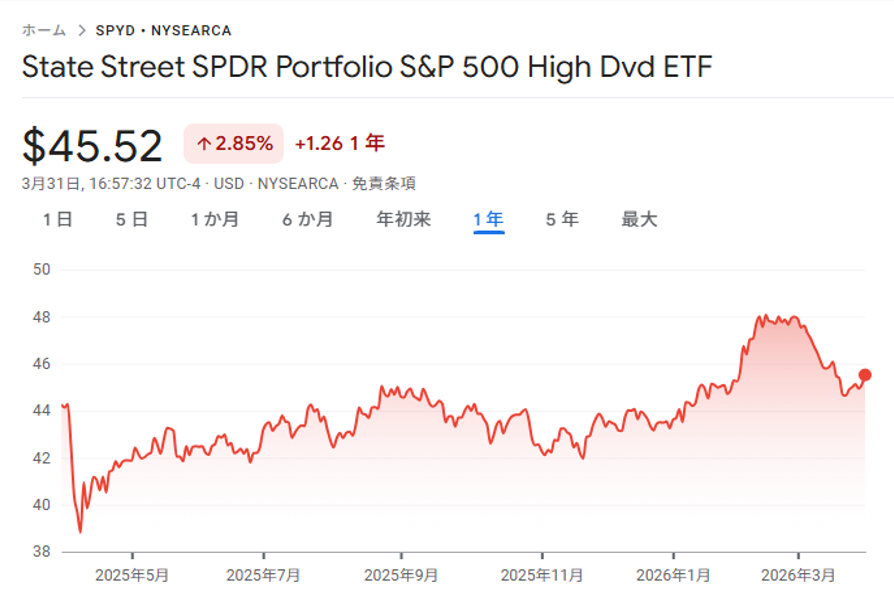Click the $45.52 price value
894x602 pixels.
point(92,146)
